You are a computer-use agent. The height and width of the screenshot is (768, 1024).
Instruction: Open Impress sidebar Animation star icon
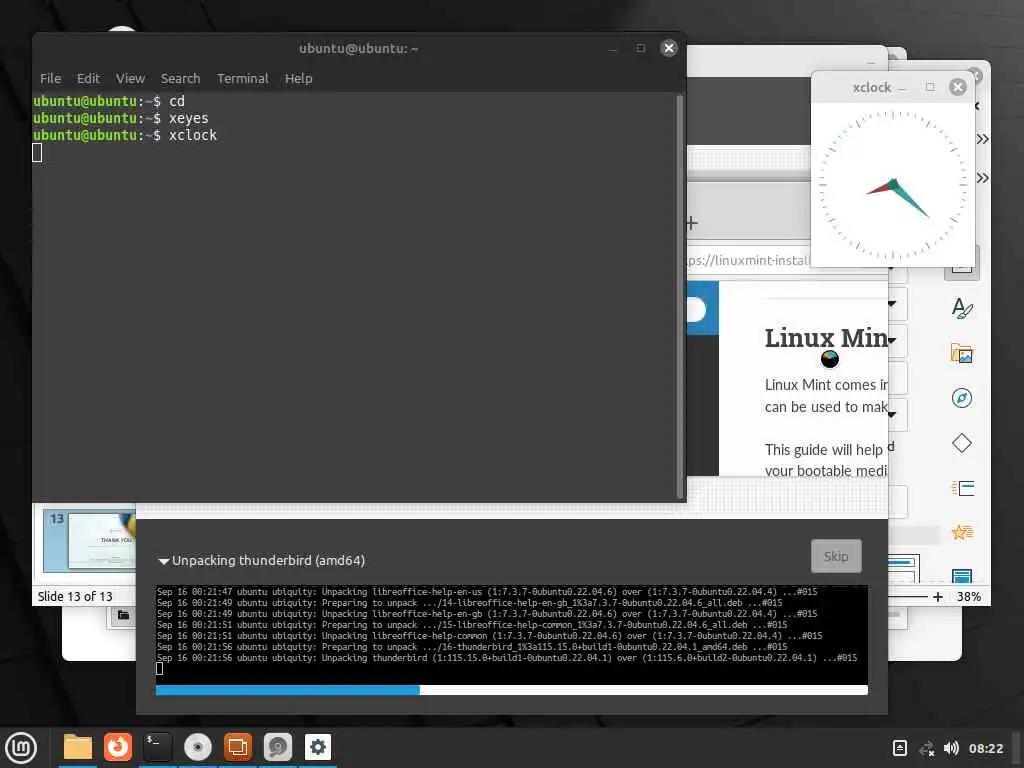pos(963,532)
